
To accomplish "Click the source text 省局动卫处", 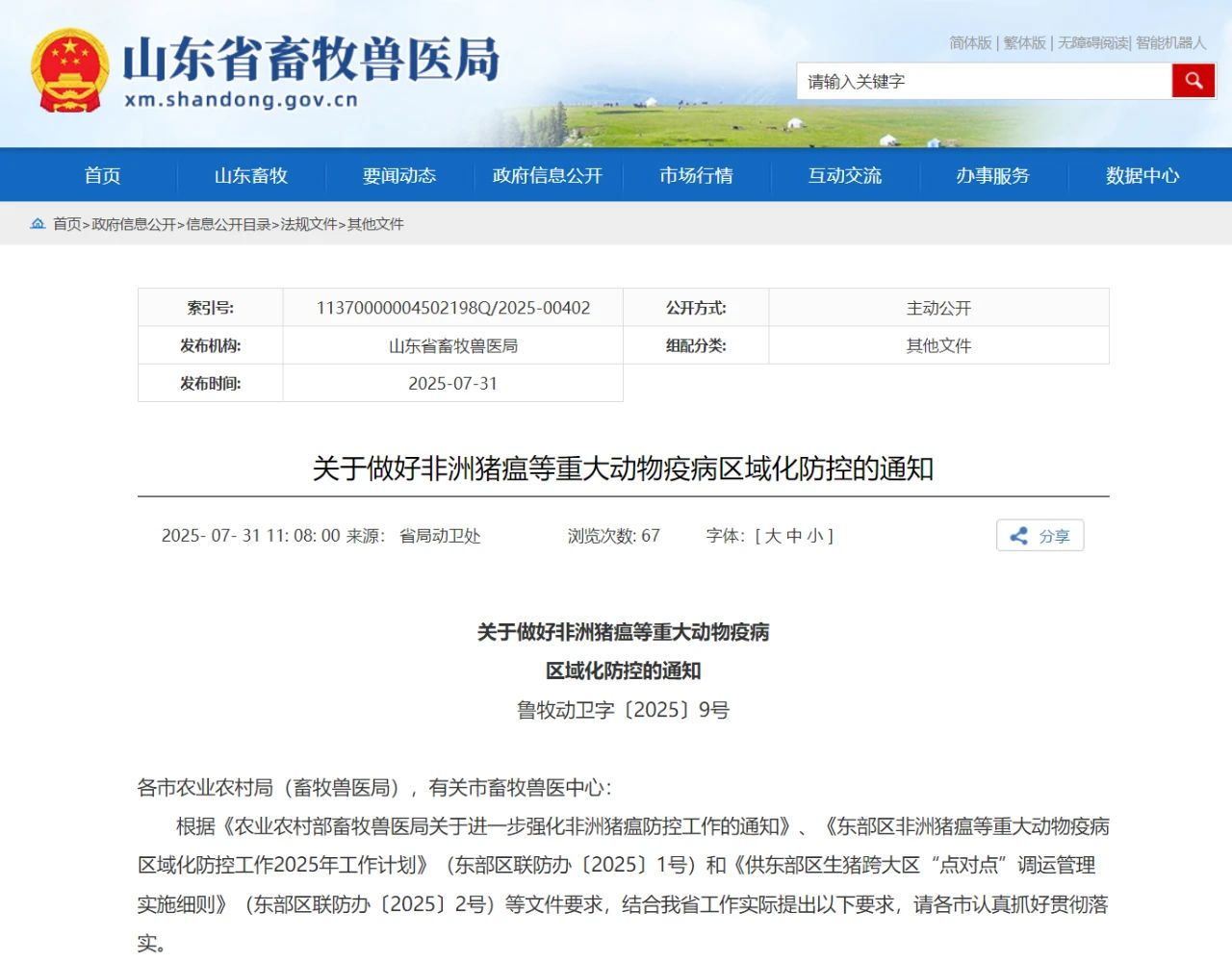I will [x=440, y=536].
